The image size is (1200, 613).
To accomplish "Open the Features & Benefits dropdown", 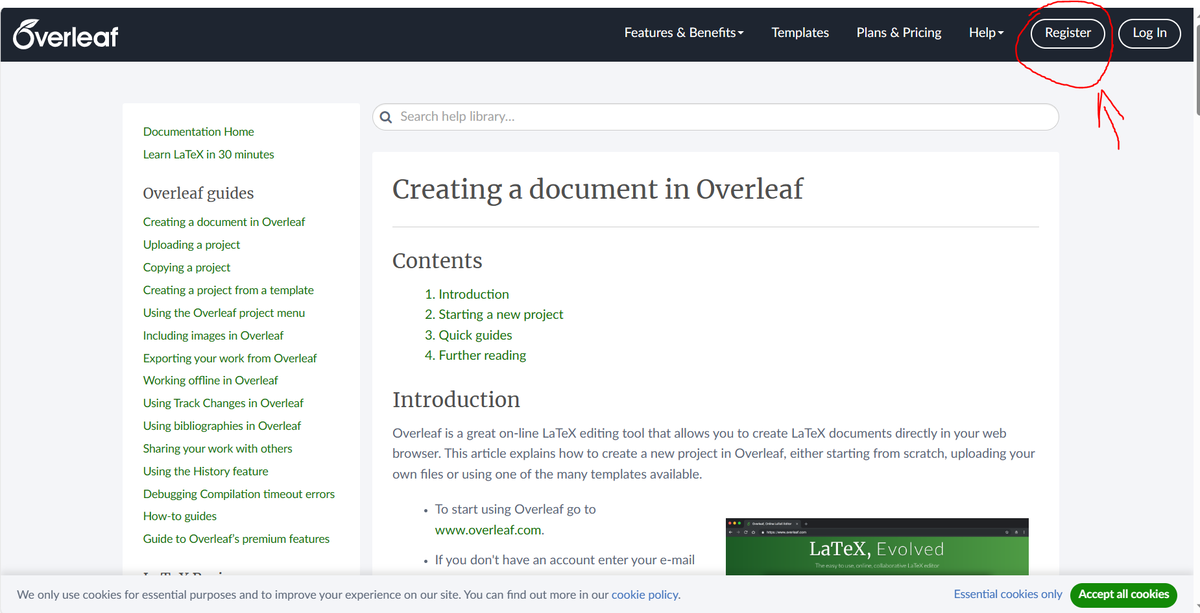I will (x=684, y=33).
